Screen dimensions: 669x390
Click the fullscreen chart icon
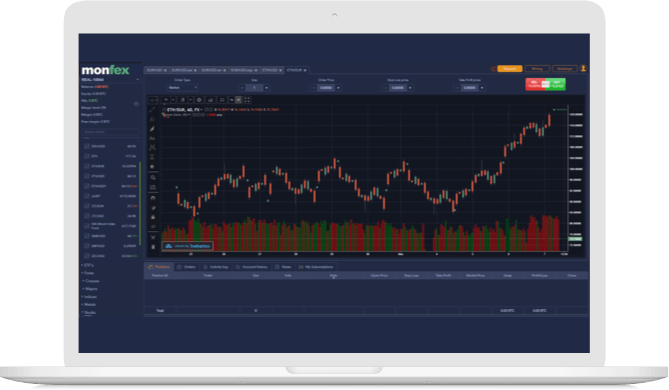click(247, 100)
